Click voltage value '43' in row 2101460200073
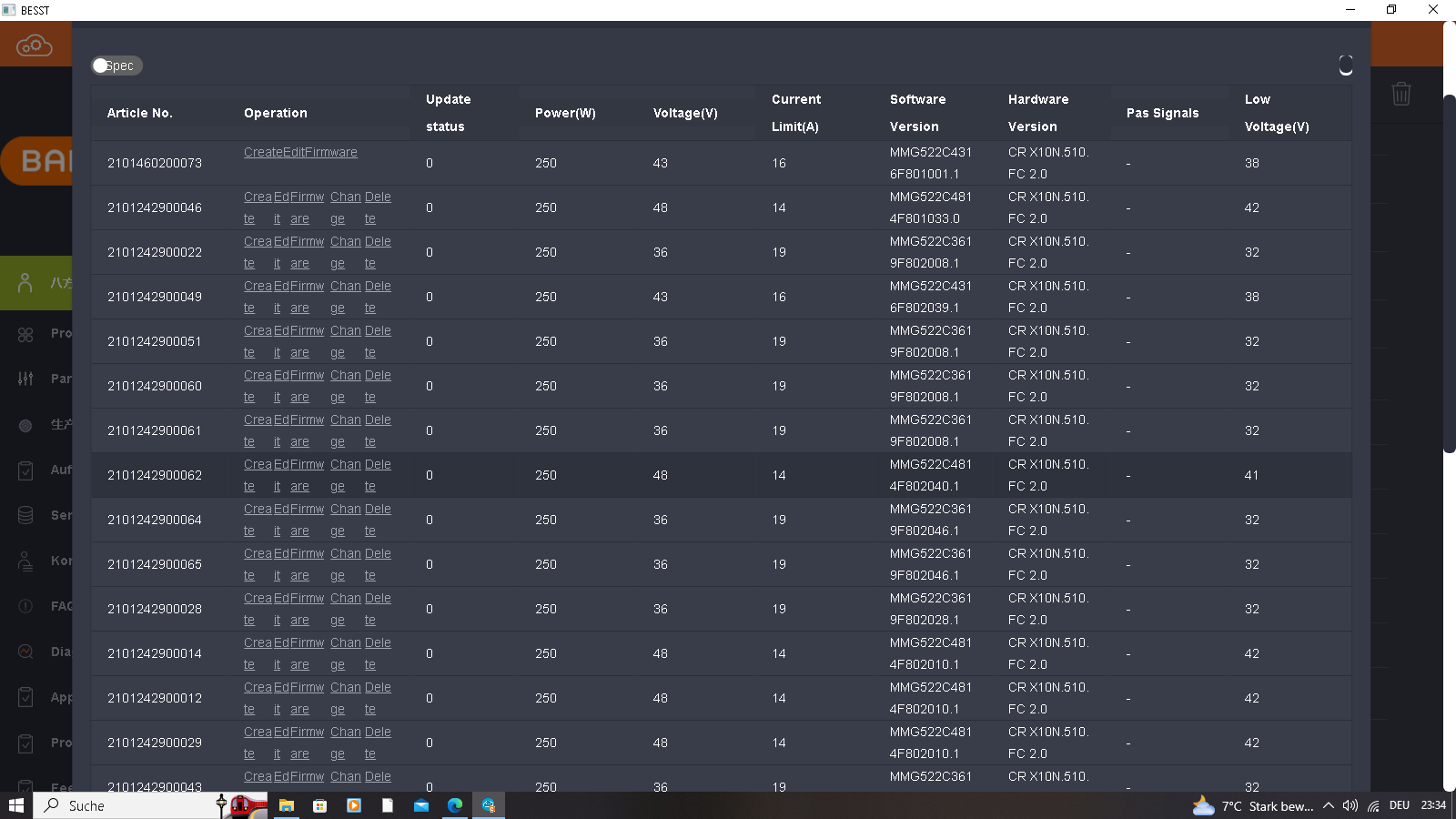The image size is (1456, 819). point(661,163)
